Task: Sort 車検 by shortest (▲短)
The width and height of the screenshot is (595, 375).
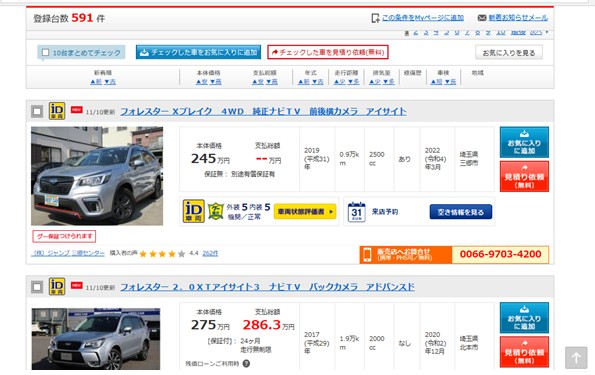Action: (436, 82)
